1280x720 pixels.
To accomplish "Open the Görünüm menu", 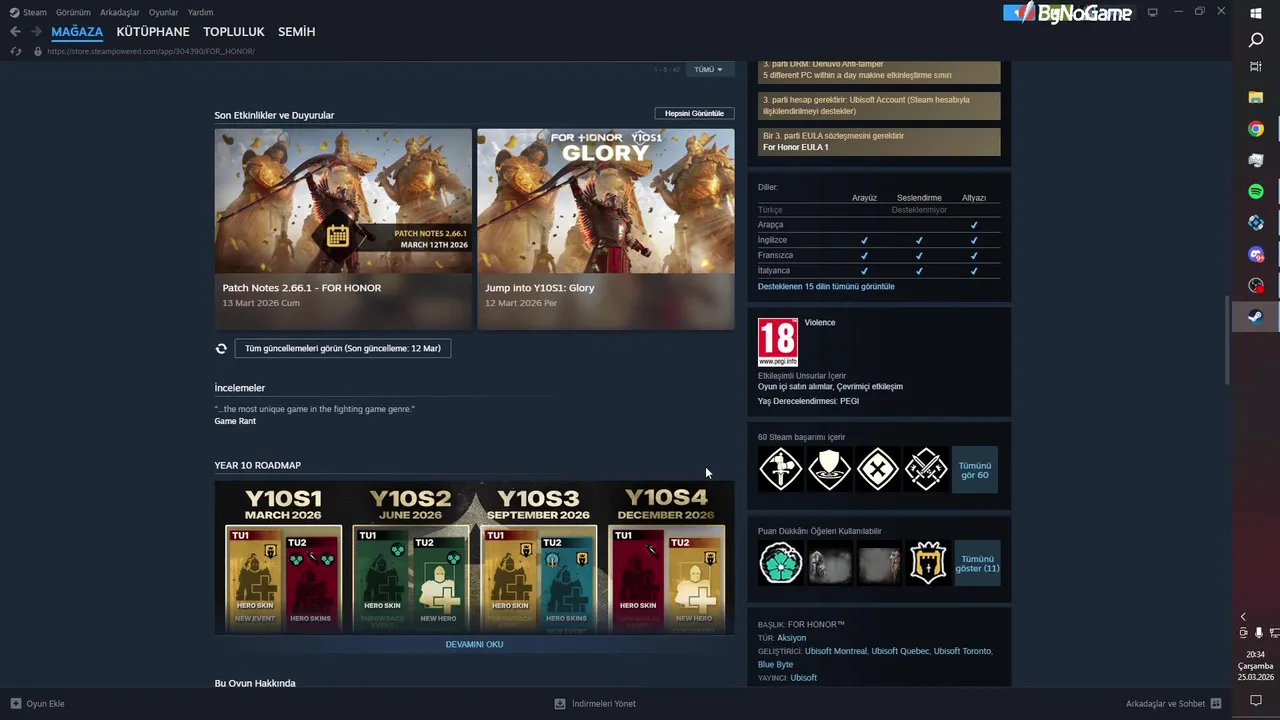I will (73, 12).
